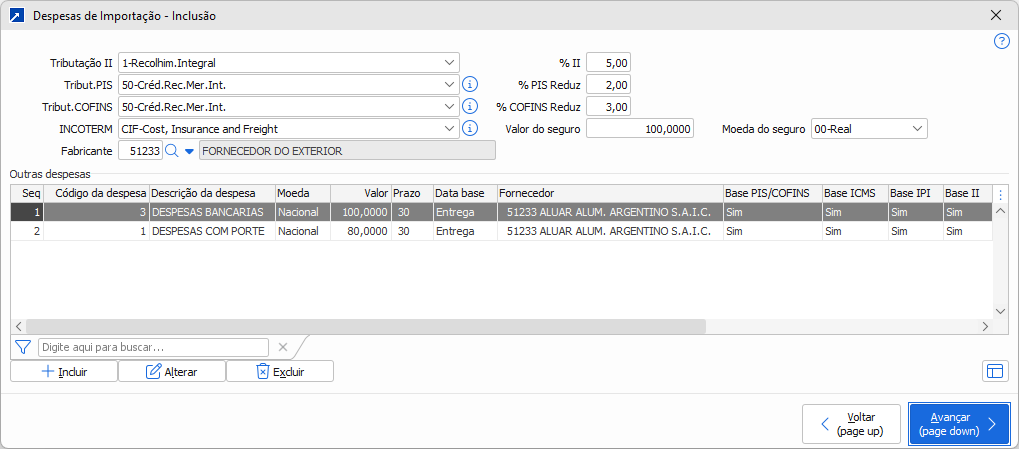Image resolution: width=1019 pixels, height=449 pixels.
Task: Expand the Tributação II dropdown
Action: pos(447,63)
